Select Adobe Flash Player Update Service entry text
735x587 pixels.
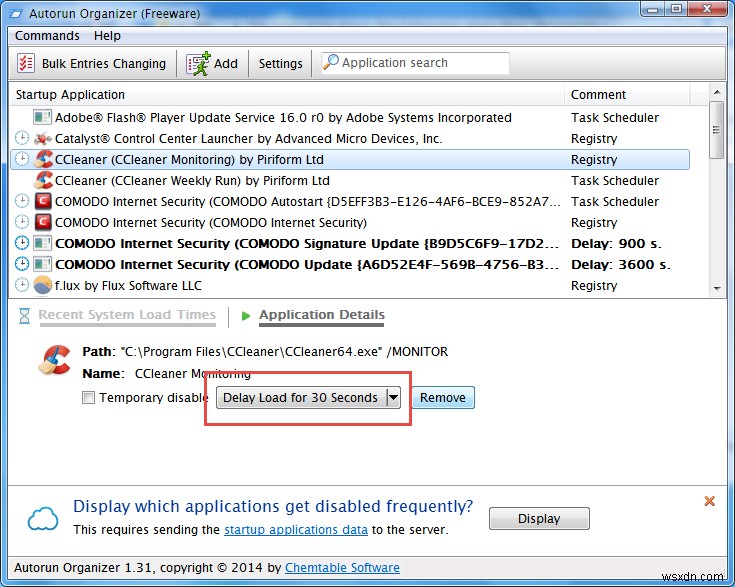[x=283, y=118]
